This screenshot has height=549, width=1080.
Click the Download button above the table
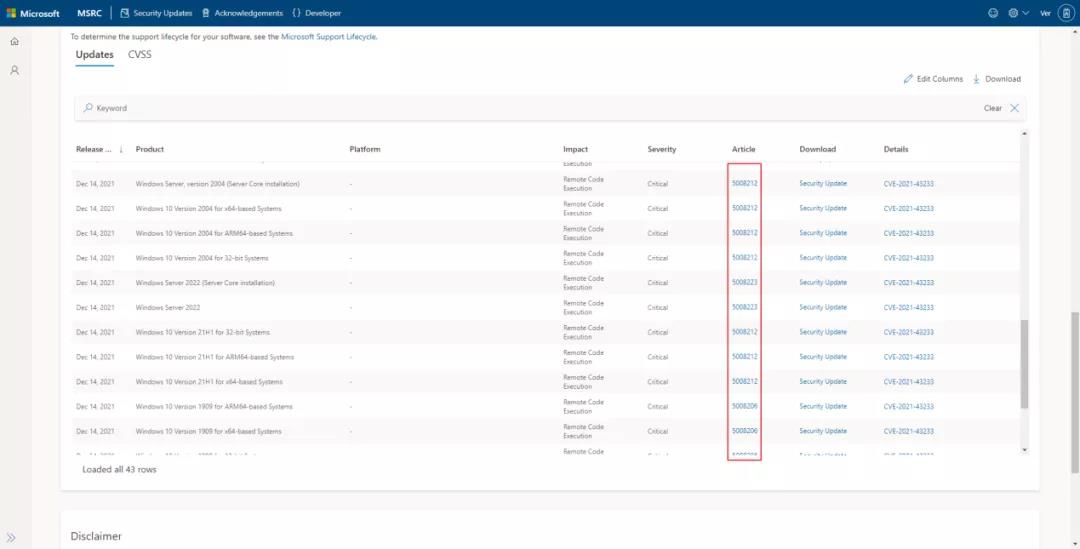997,79
